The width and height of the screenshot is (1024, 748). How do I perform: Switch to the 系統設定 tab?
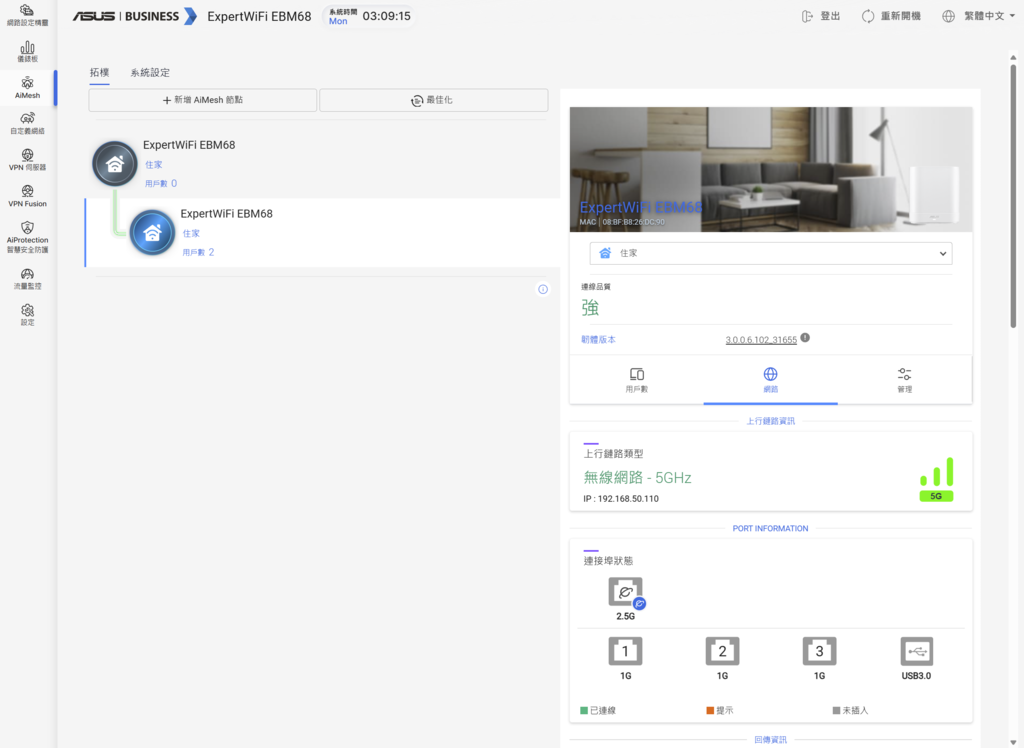(150, 73)
